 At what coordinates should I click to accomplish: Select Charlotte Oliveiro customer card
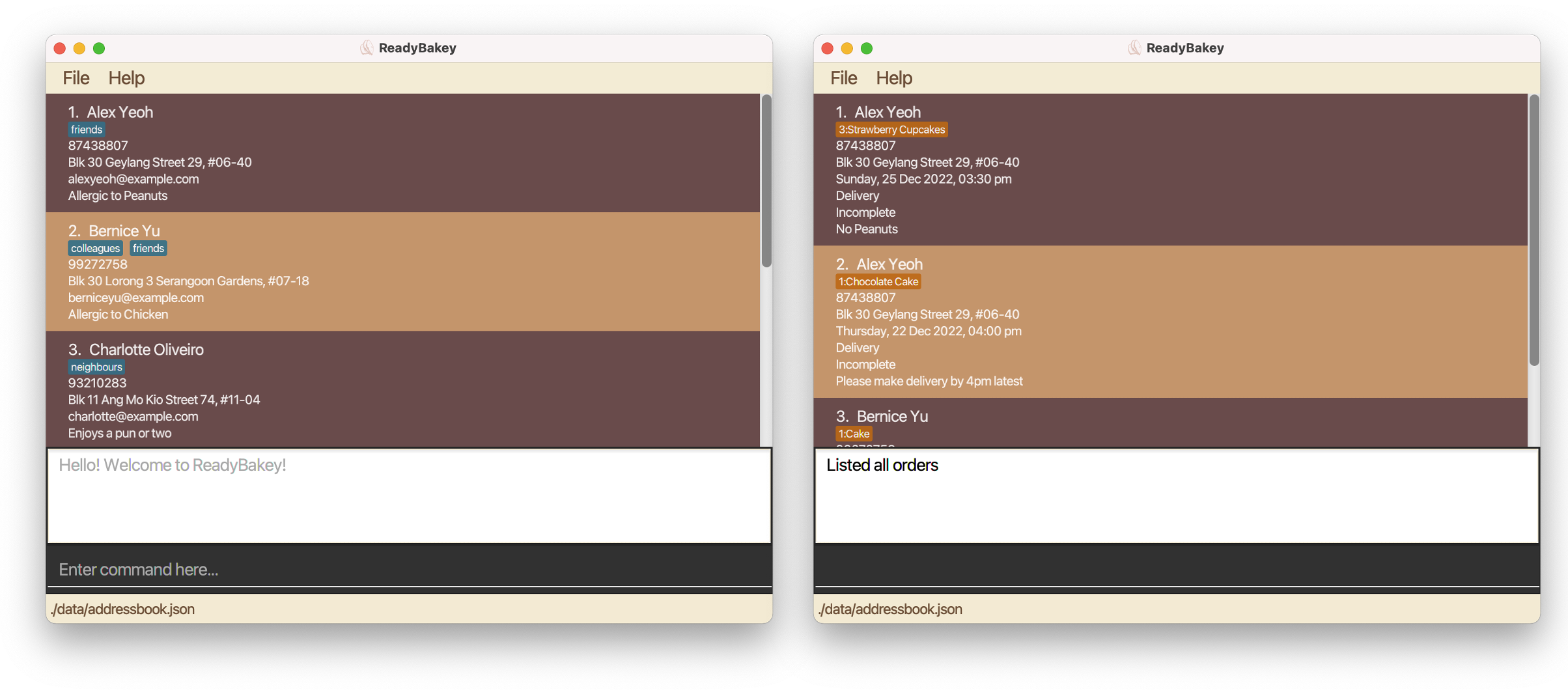click(x=402, y=389)
